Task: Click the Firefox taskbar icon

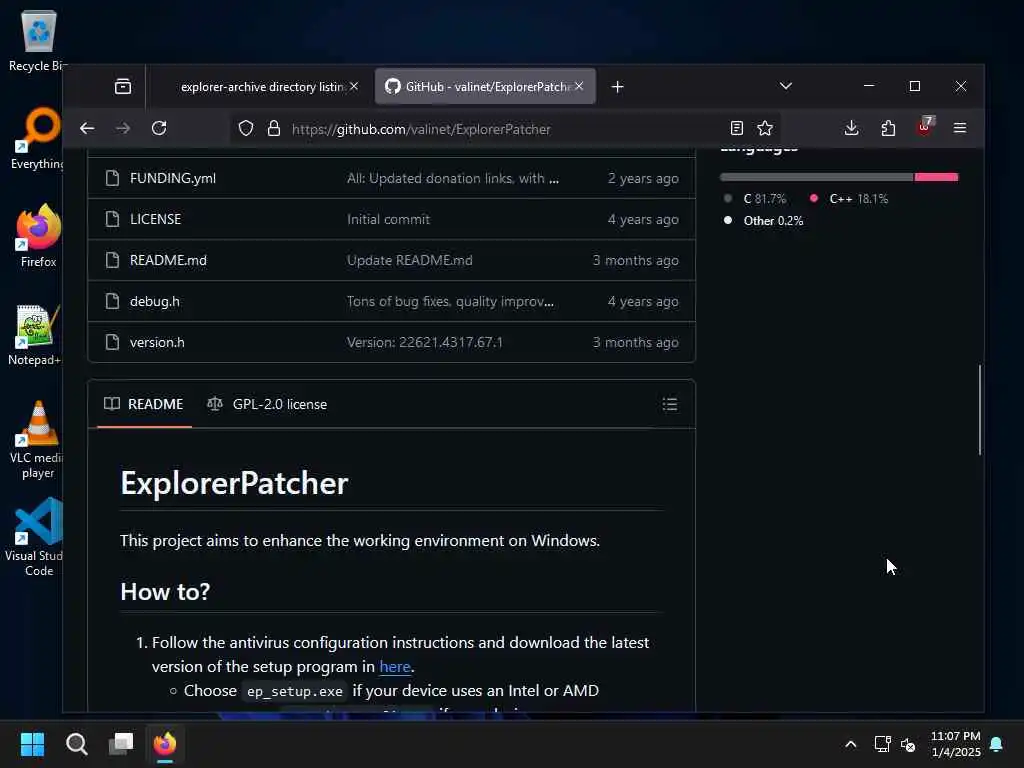Action: [x=165, y=744]
